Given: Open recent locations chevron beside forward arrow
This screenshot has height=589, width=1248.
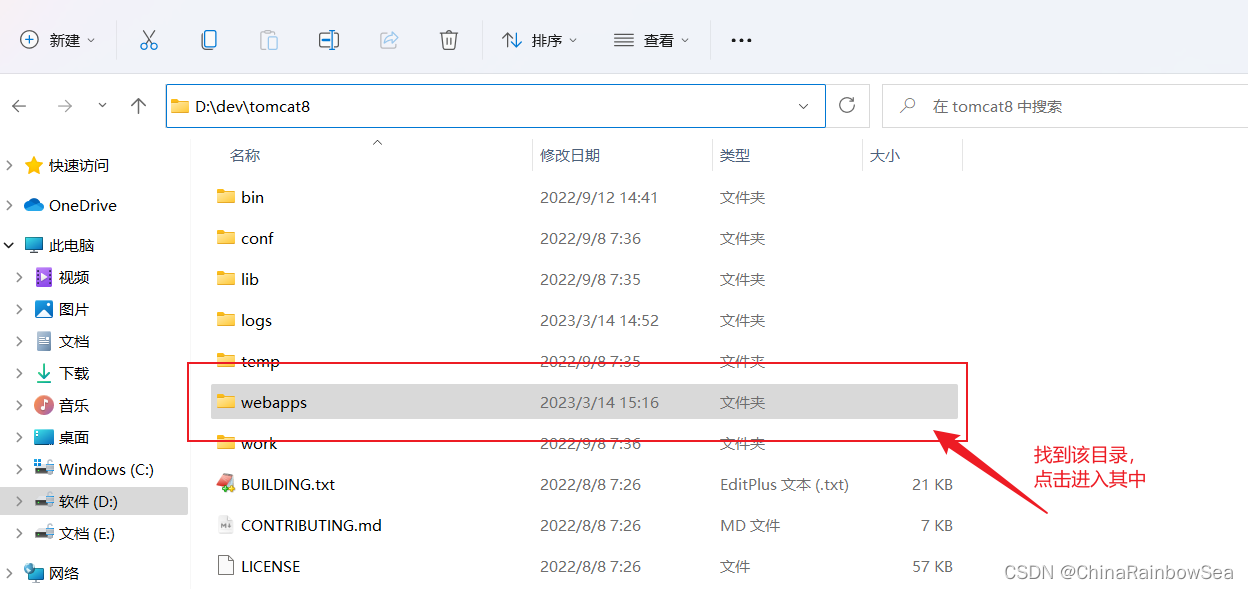Looking at the screenshot, I should click(102, 106).
